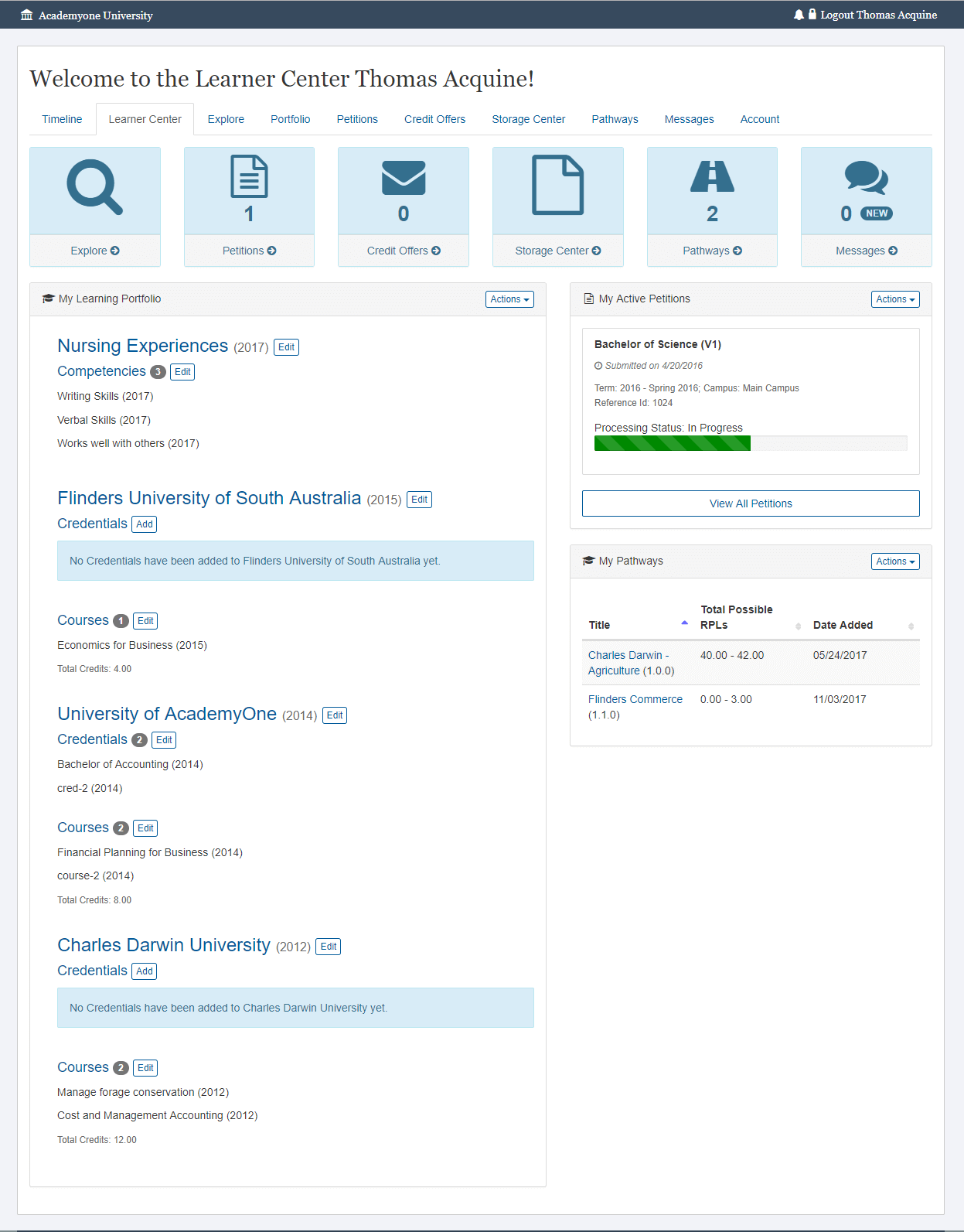Image resolution: width=964 pixels, height=1232 pixels.
Task: Click the Petitions tile footer link
Action: click(249, 251)
